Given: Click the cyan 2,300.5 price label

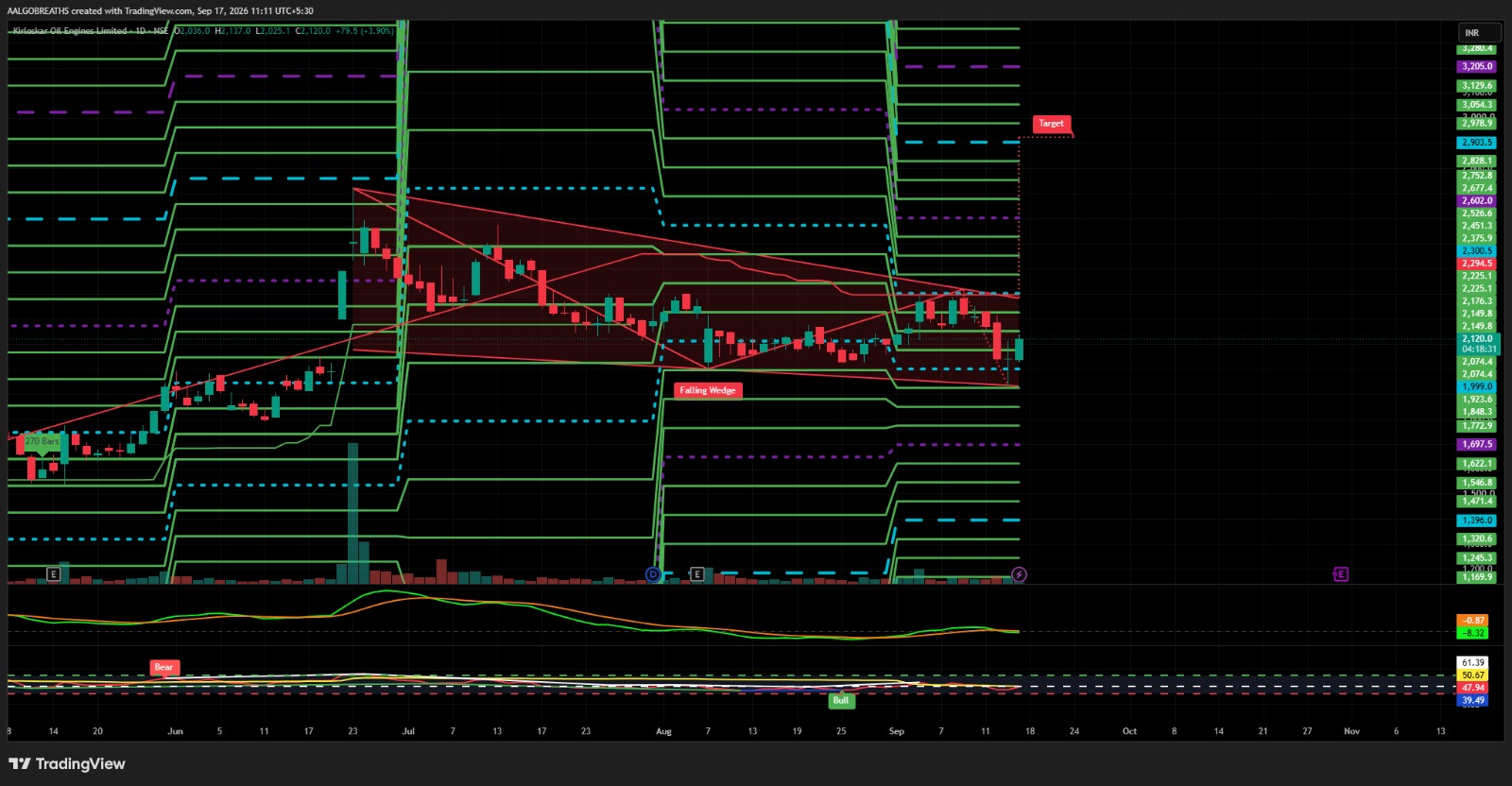Looking at the screenshot, I should (1477, 251).
